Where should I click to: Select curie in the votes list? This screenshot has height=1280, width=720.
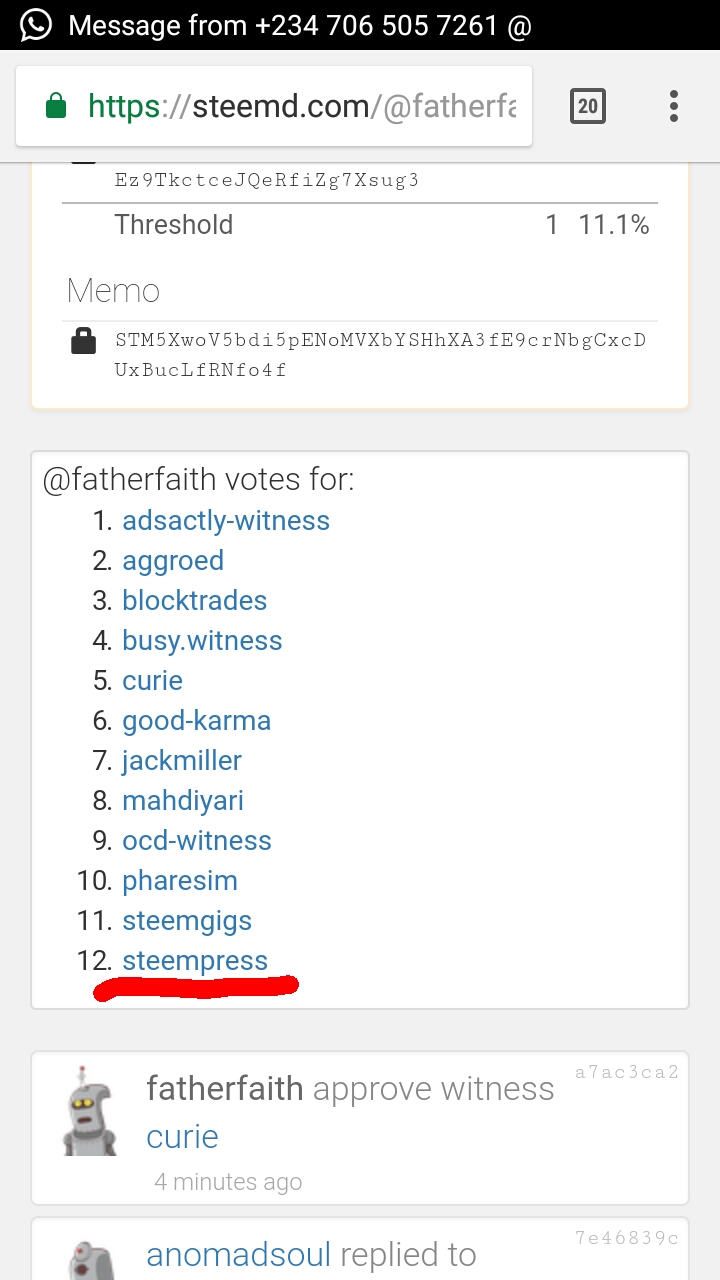click(152, 681)
